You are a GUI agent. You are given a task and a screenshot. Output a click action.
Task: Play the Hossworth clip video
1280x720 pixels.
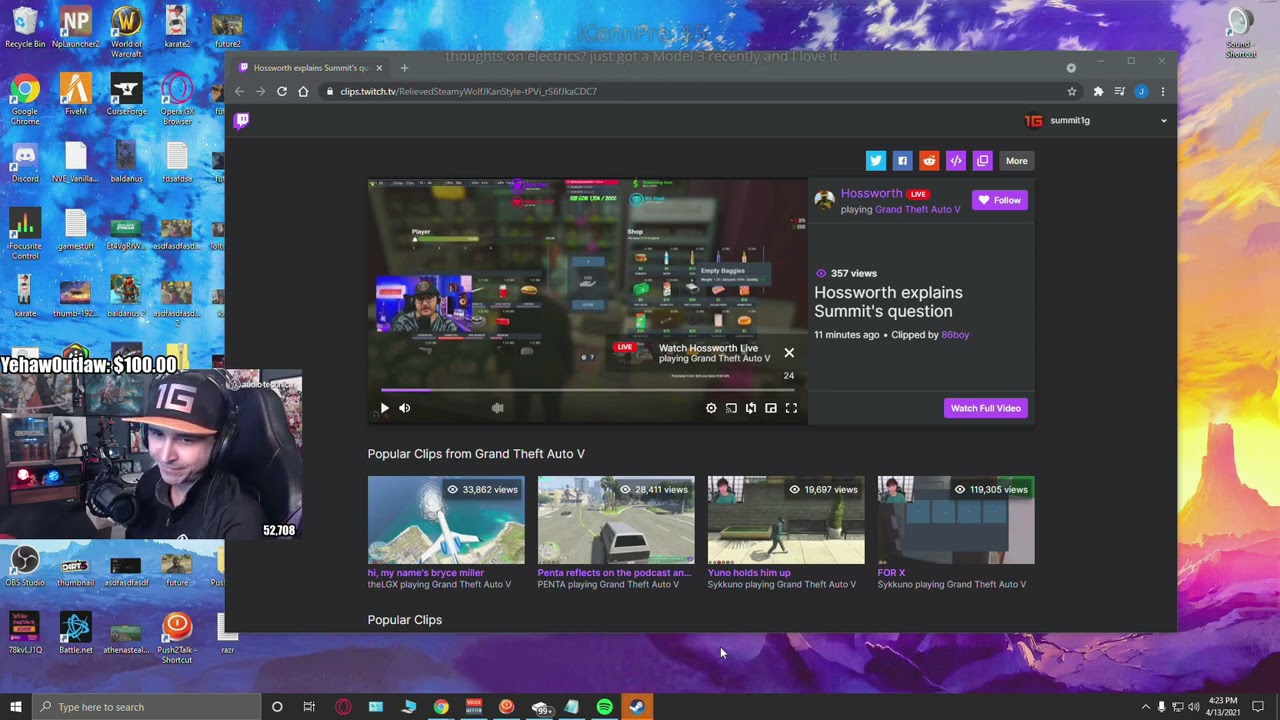[x=384, y=408]
